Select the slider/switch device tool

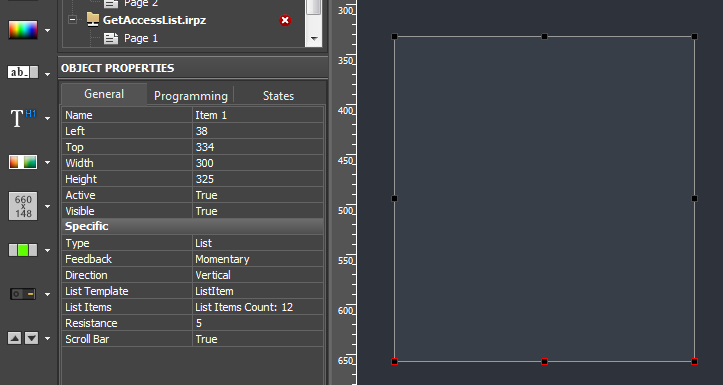tap(23, 294)
